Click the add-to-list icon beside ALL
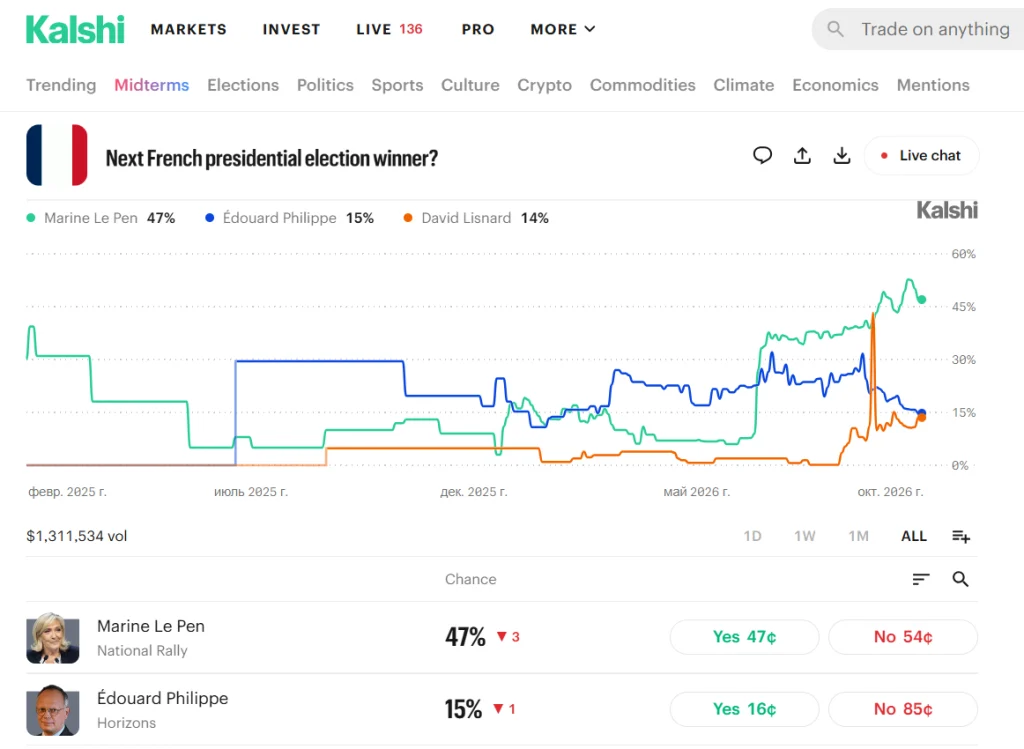The image size is (1024, 749). coord(961,536)
